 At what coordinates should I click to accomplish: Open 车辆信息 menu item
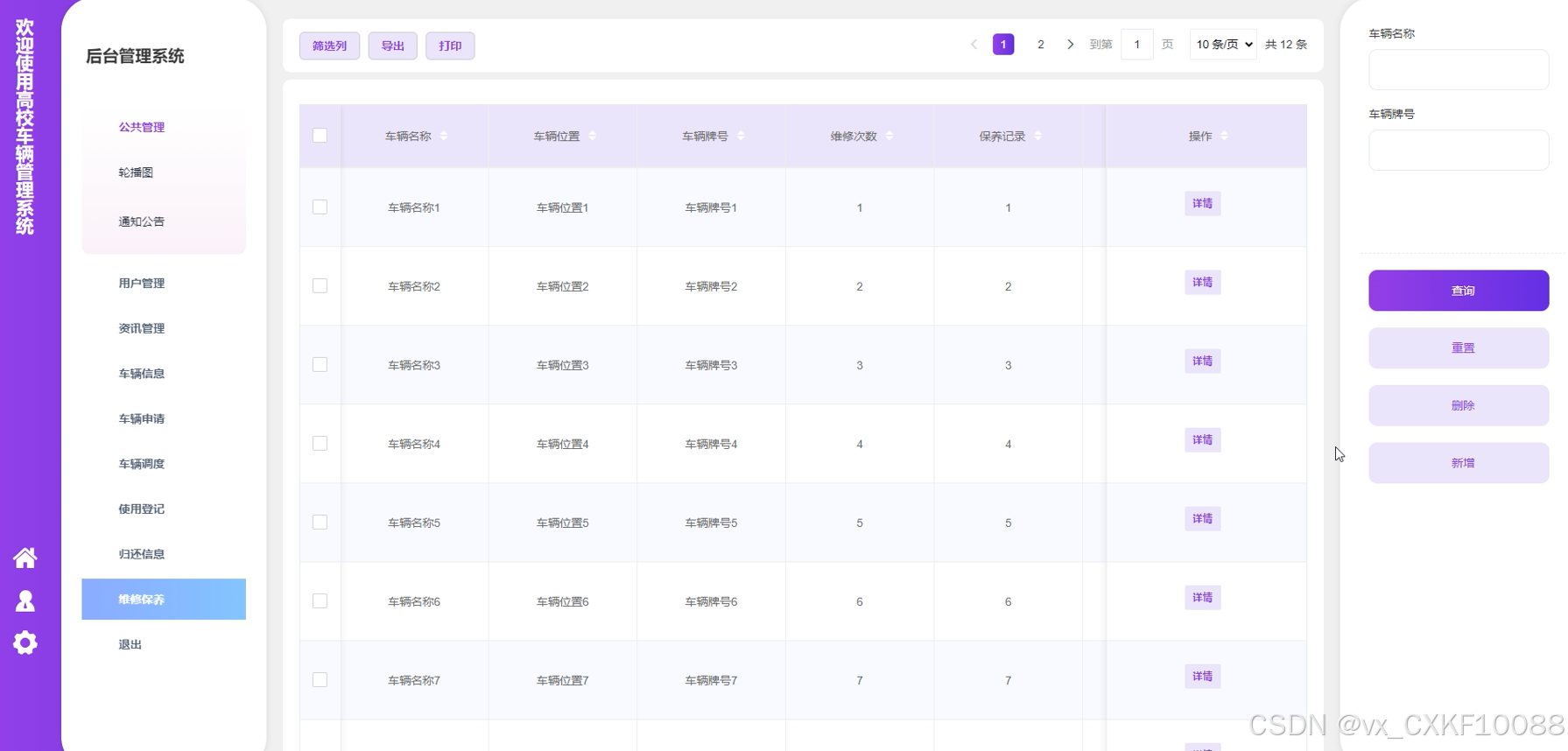[142, 374]
